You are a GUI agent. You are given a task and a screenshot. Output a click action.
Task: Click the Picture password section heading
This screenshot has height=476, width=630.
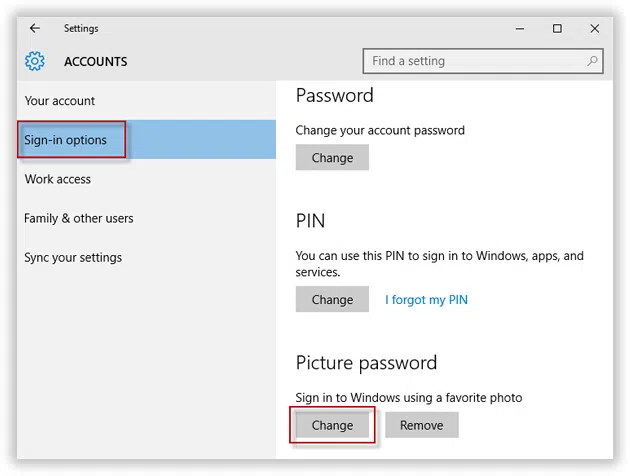[x=366, y=362]
